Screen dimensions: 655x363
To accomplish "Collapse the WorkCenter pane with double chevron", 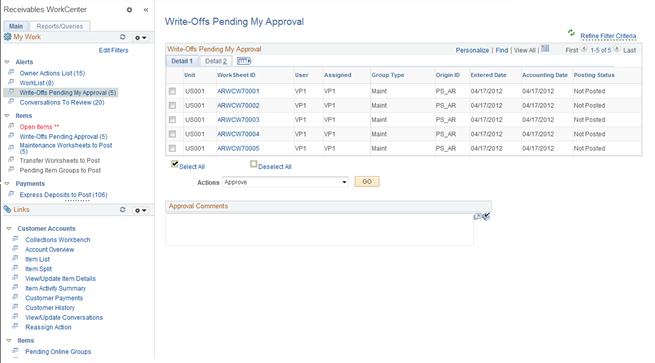I will (146, 10).
